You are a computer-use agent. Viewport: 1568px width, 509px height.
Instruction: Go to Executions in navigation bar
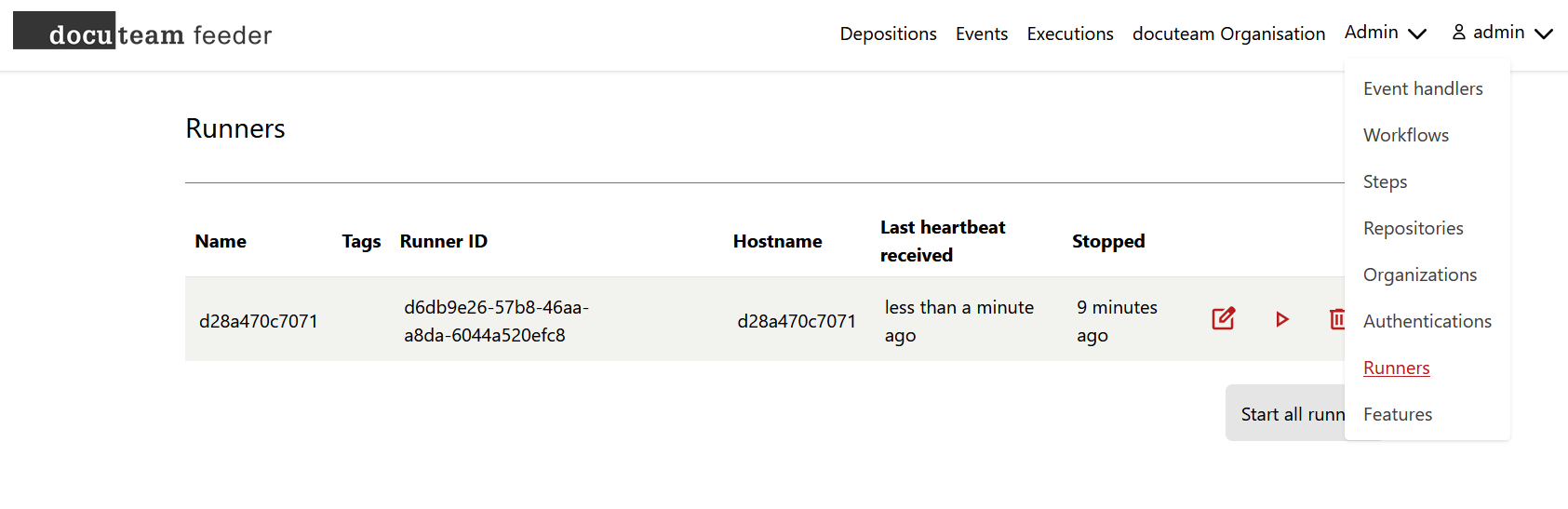(x=1070, y=33)
